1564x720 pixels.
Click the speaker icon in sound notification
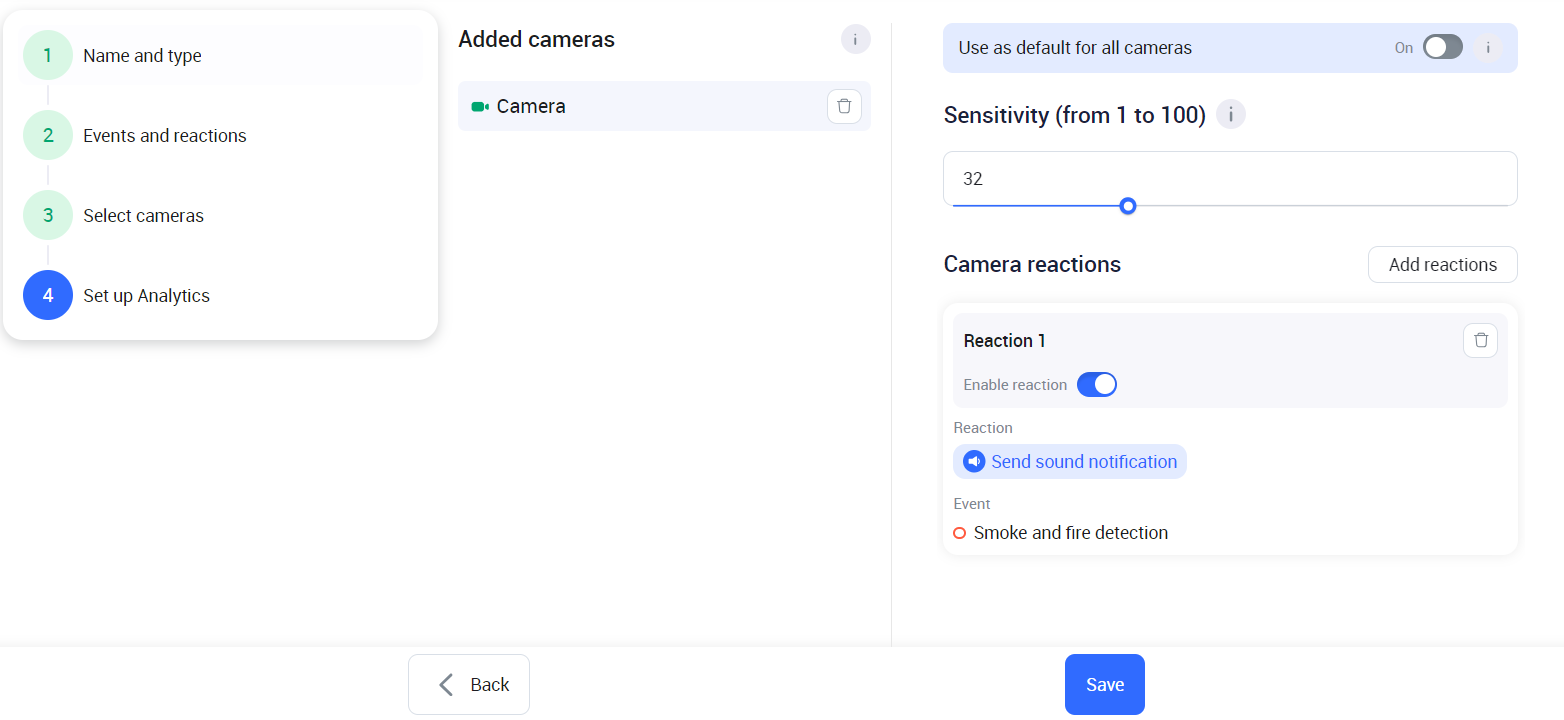pyautogui.click(x=973, y=462)
